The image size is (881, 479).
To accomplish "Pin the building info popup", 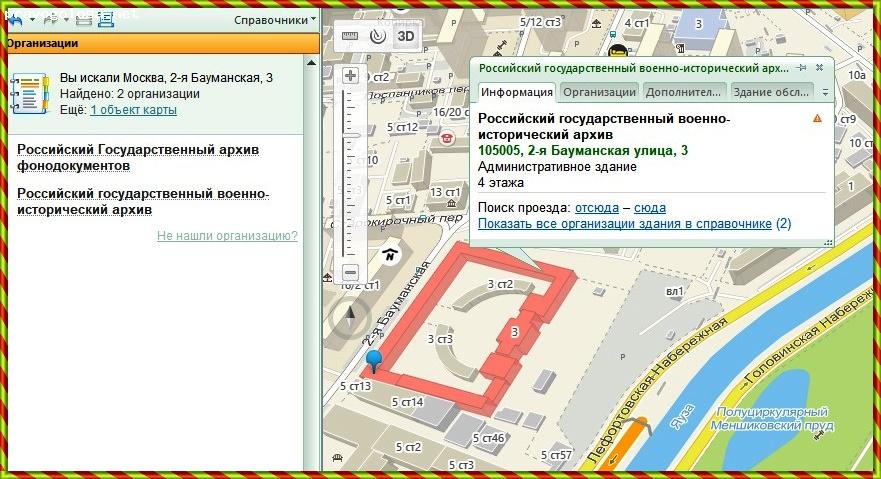I will point(802,67).
